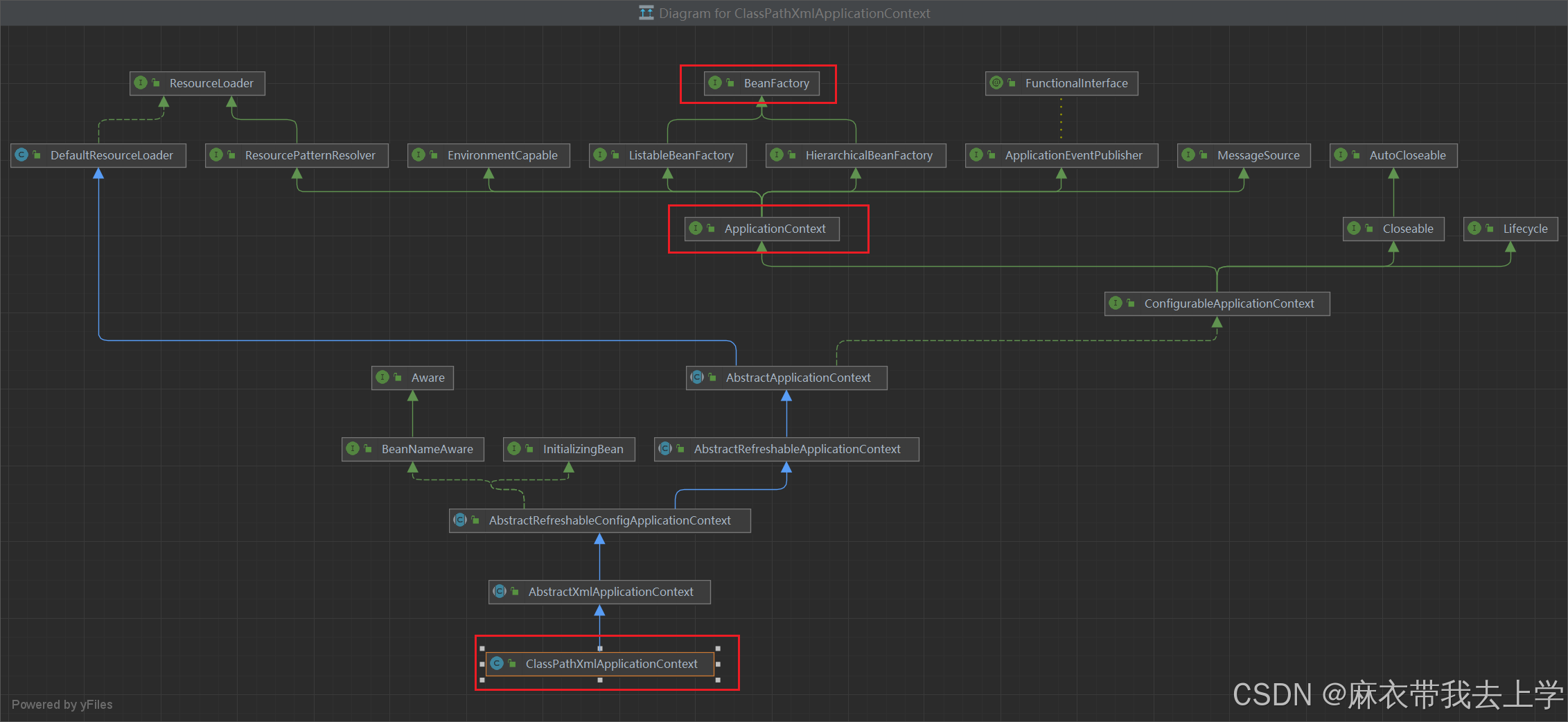This screenshot has width=1568, height=722.
Task: Click the 'ConfigurableApplicationContext' label text
Action: pos(1229,303)
